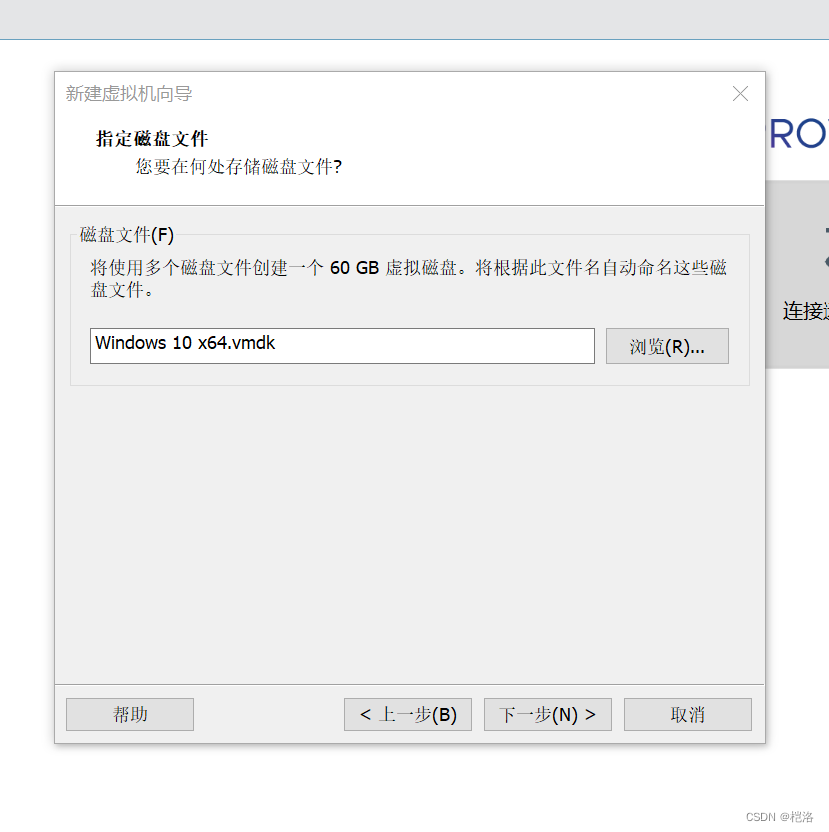829x832 pixels.
Task: Click the 下一步(N) button to continue
Action: (547, 714)
